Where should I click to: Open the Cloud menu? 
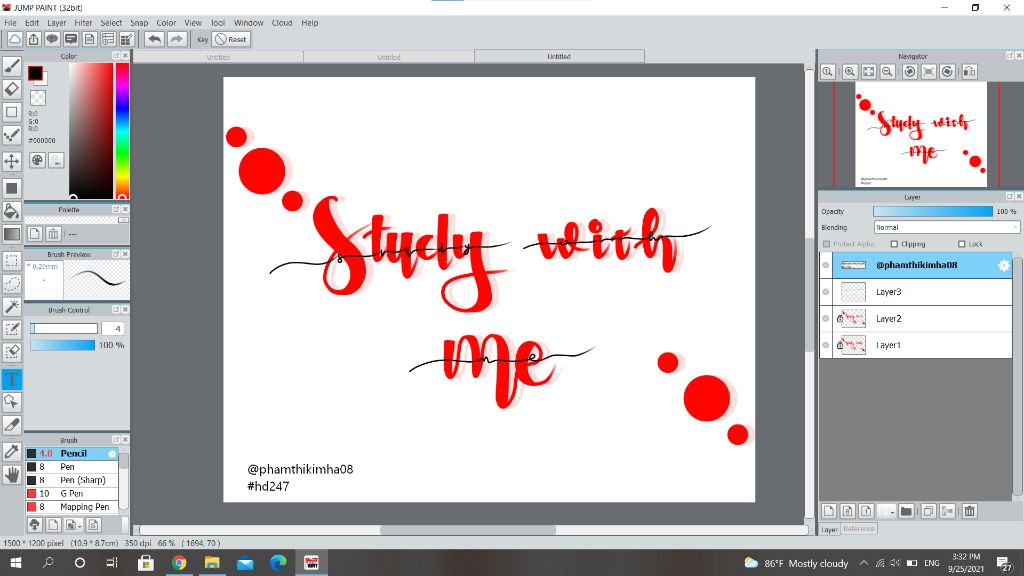coord(282,23)
